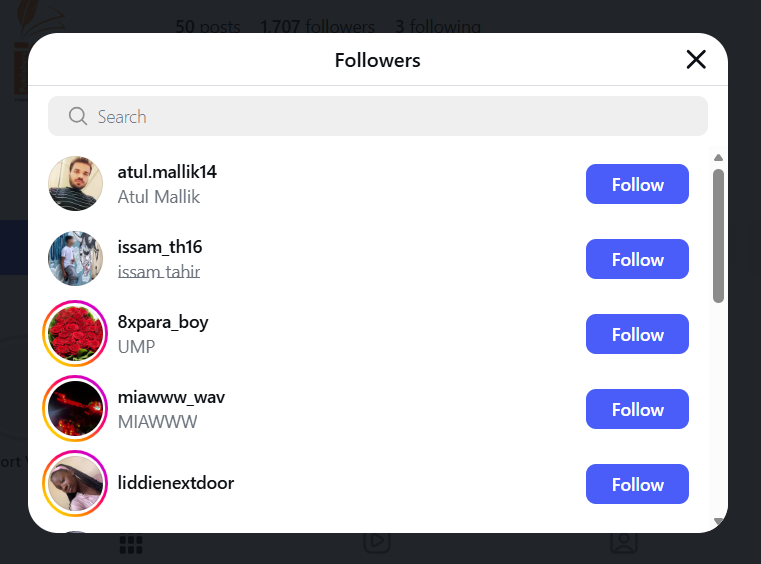Click the scrollbar up arrow
The height and width of the screenshot is (564, 761).
(x=718, y=157)
